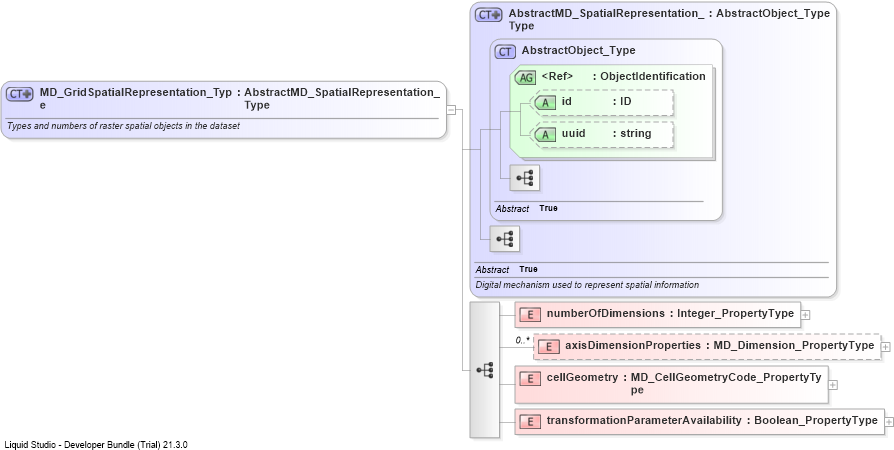Collapse the MD_GridSpatialRepresentation_Type node

[x=451, y=110]
